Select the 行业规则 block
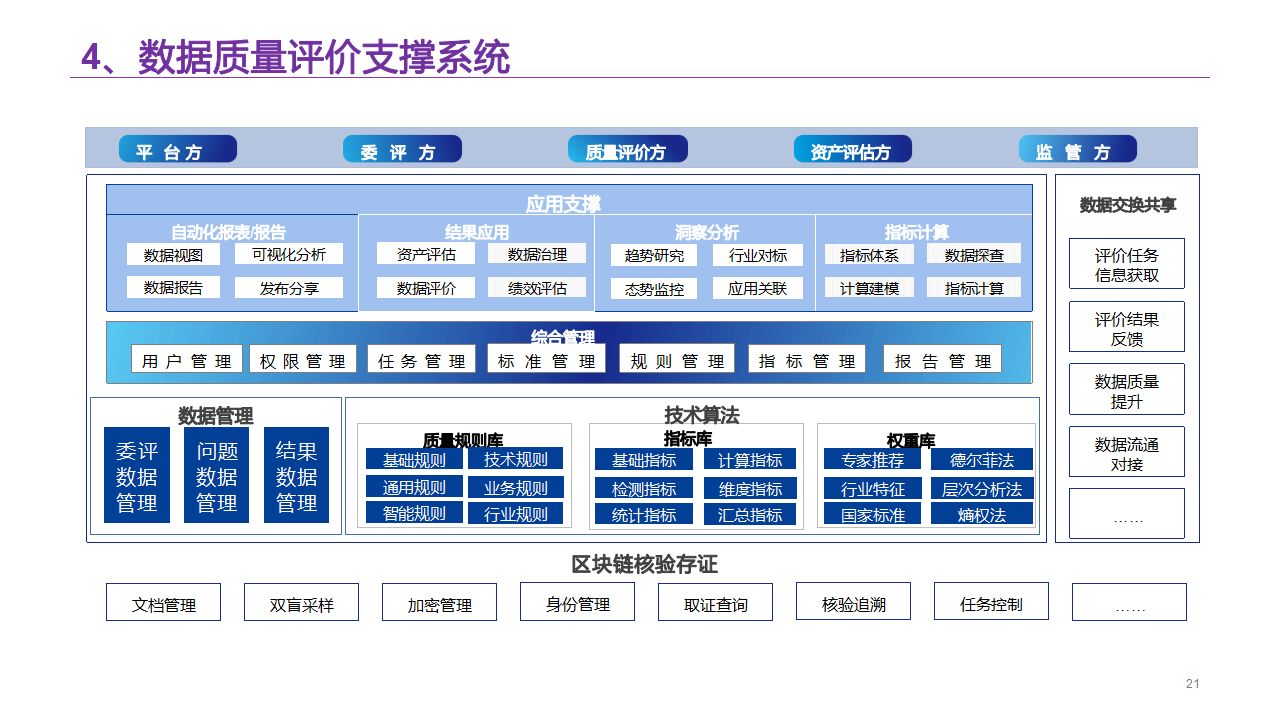Viewport: 1280px width, 720px height. 516,513
